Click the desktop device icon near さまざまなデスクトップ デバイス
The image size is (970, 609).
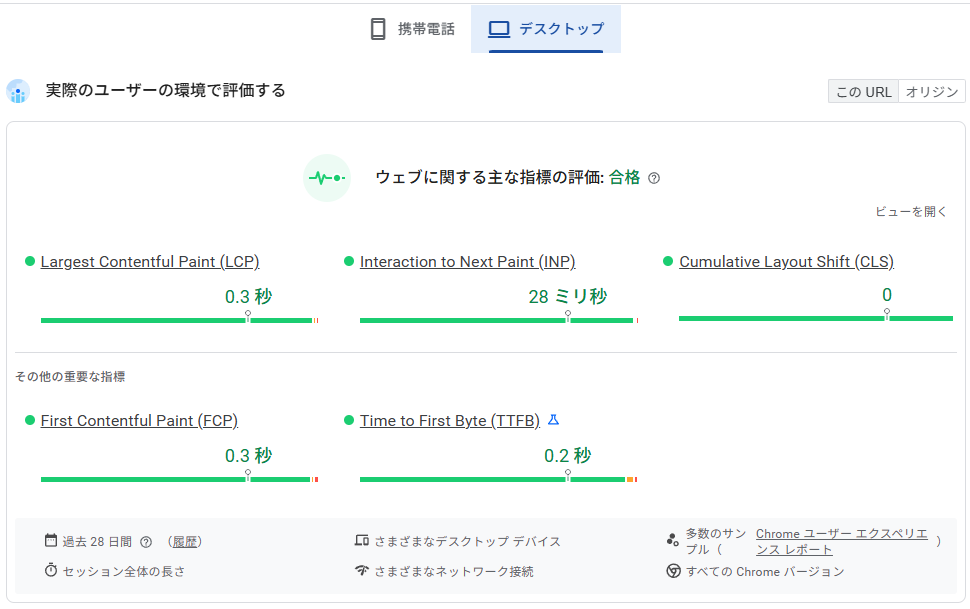pos(362,539)
